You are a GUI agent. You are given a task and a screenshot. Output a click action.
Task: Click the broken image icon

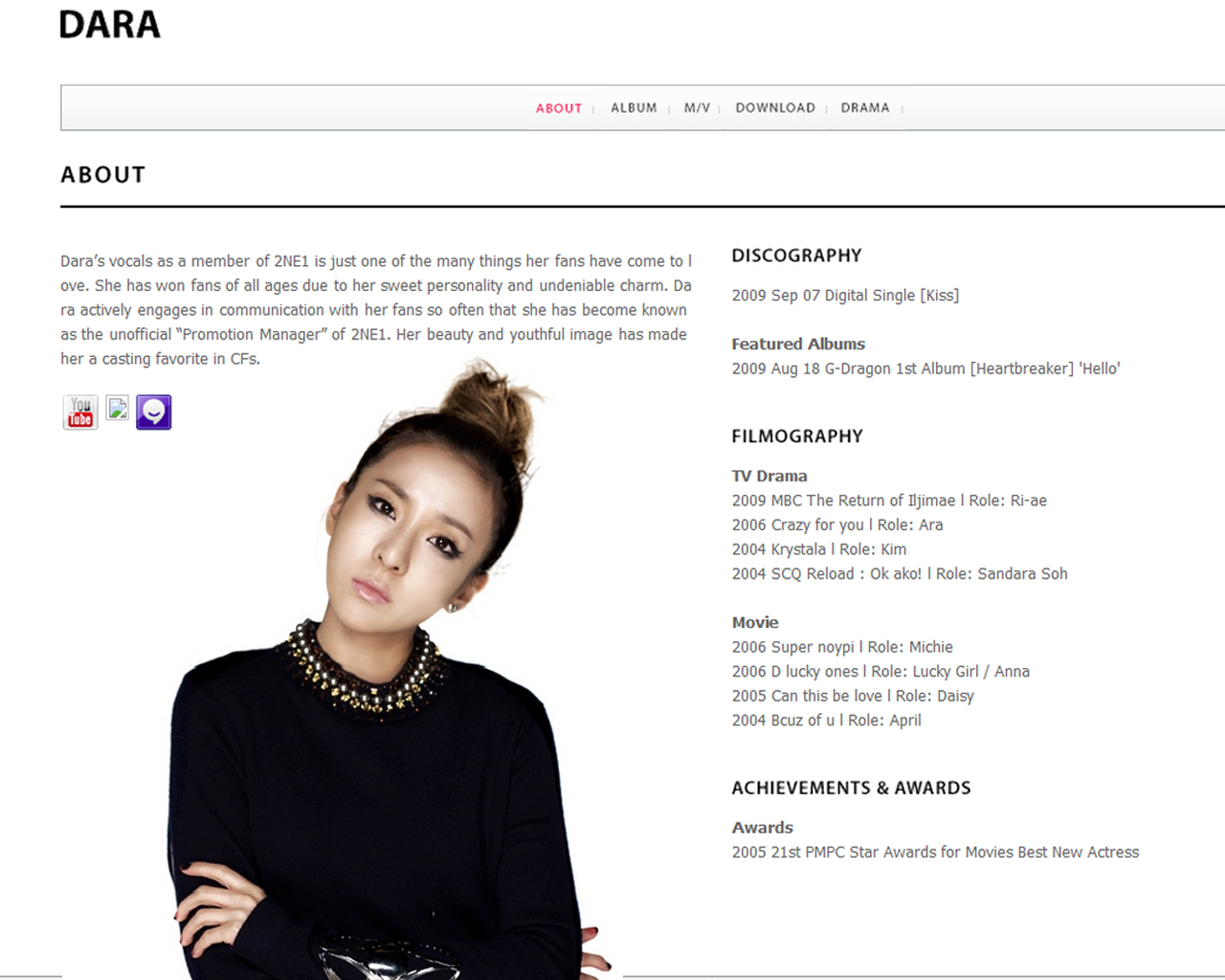click(117, 408)
